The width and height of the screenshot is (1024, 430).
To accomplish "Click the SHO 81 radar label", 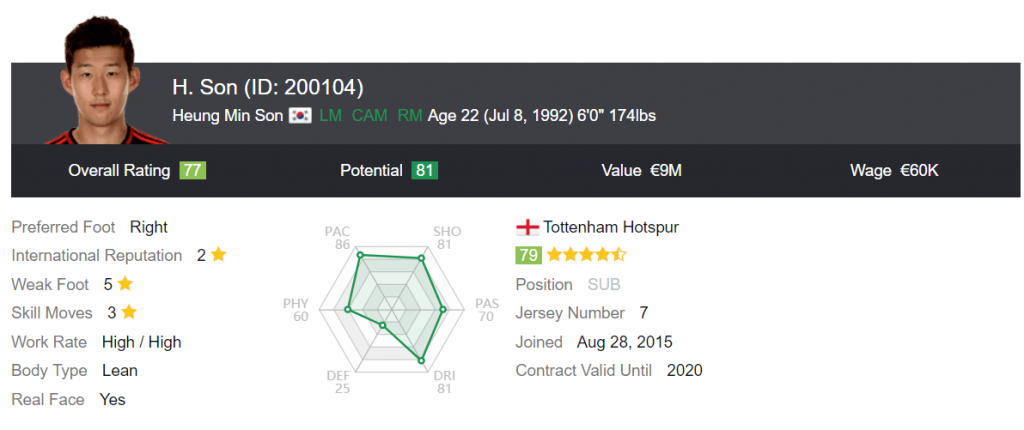I will tap(446, 237).
